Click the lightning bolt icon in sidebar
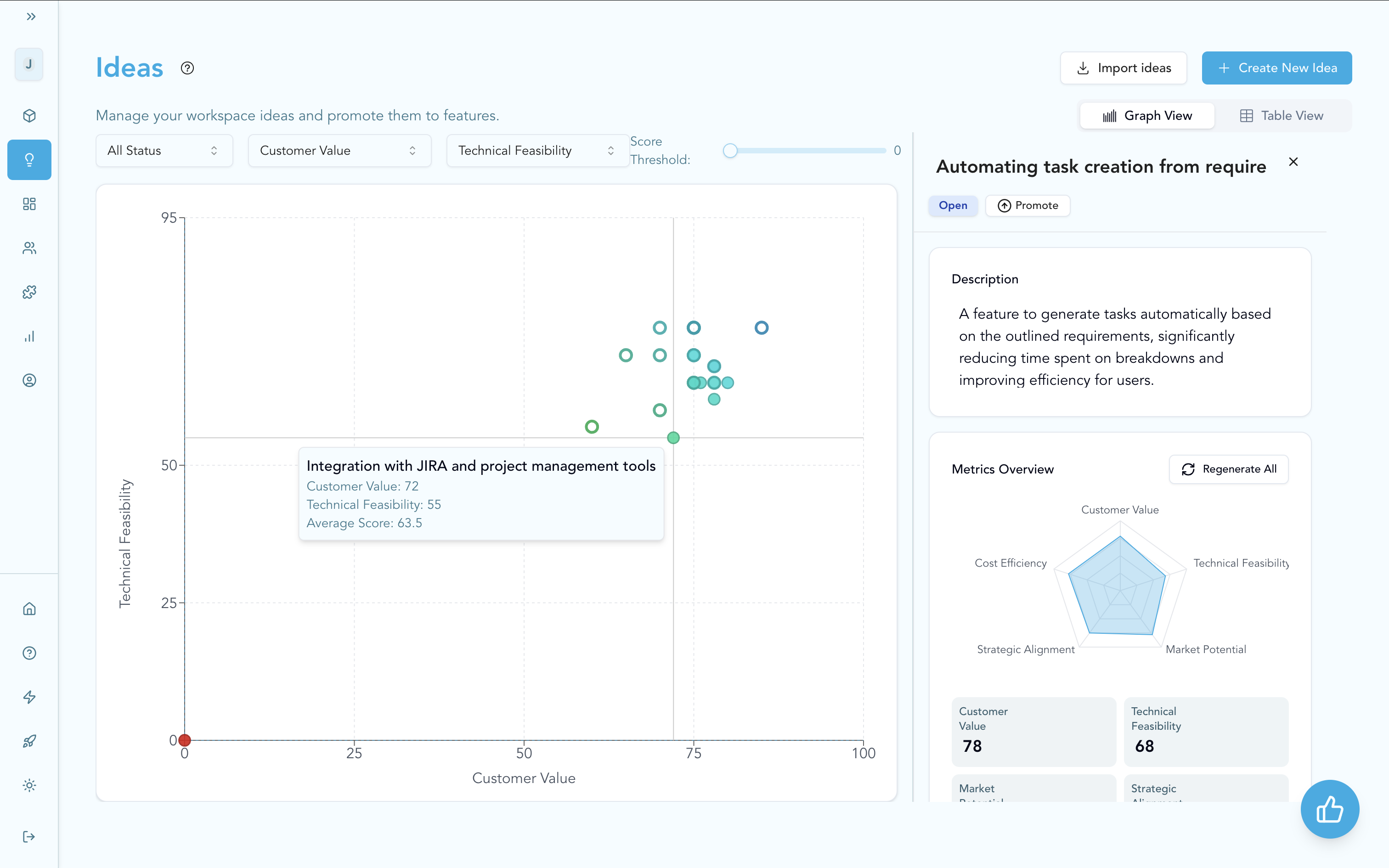 pos(29,697)
